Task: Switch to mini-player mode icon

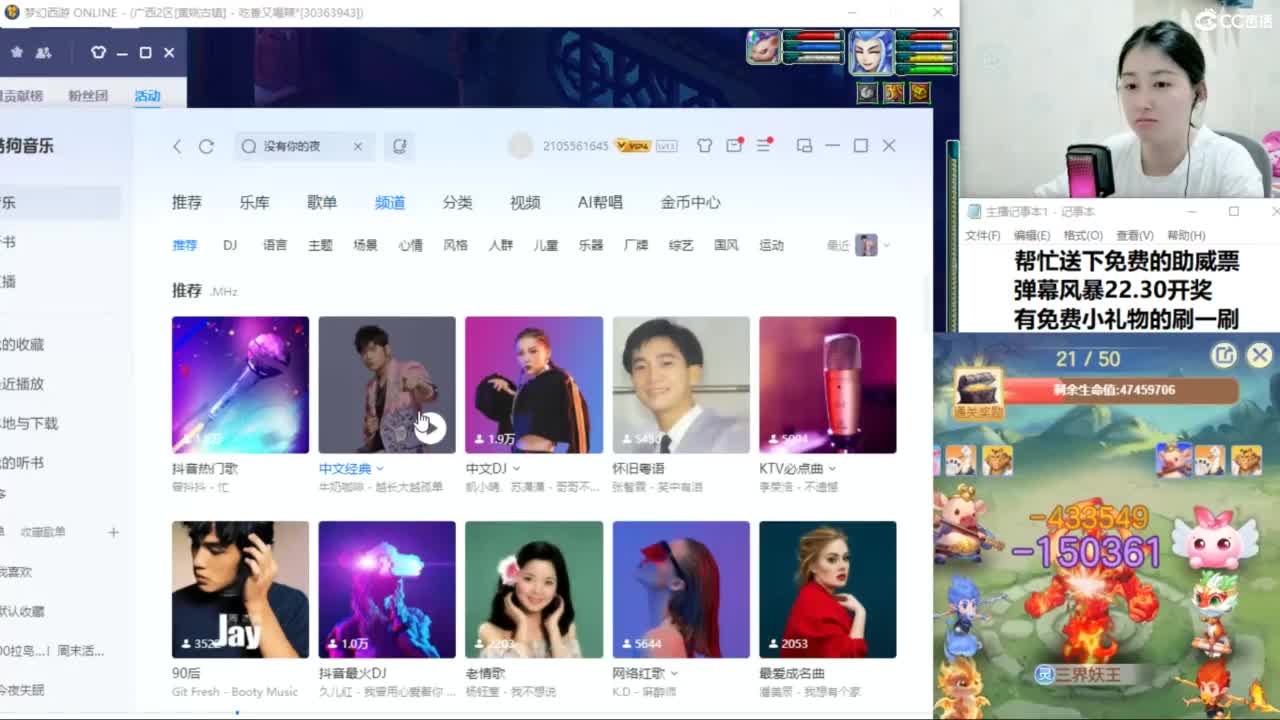Action: [x=803, y=146]
